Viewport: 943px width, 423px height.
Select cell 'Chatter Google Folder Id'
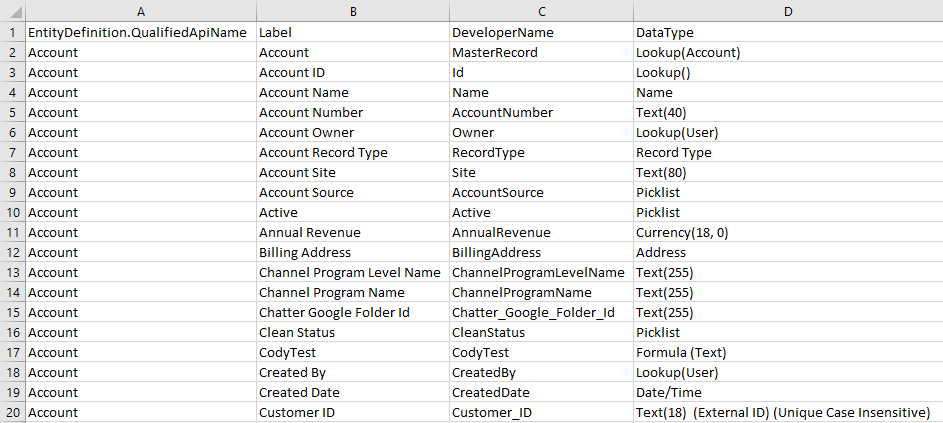353,312
